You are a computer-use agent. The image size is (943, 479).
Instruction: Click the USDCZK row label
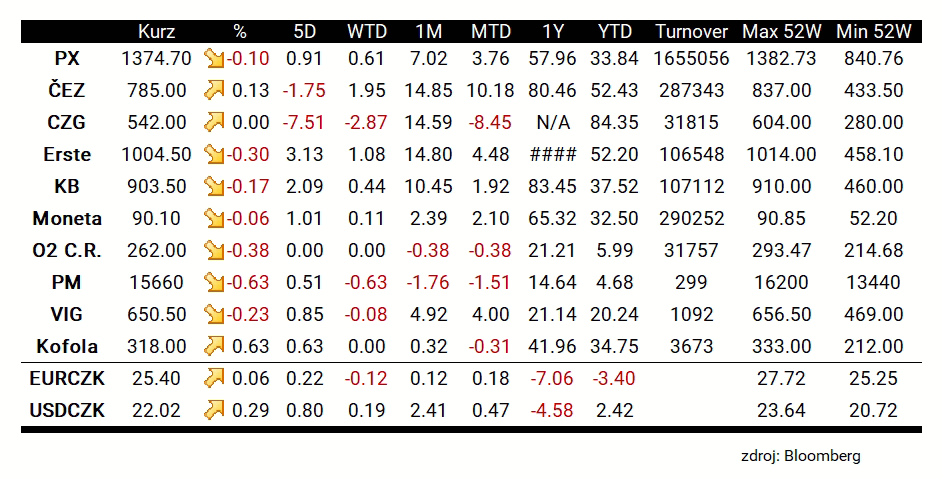click(67, 410)
